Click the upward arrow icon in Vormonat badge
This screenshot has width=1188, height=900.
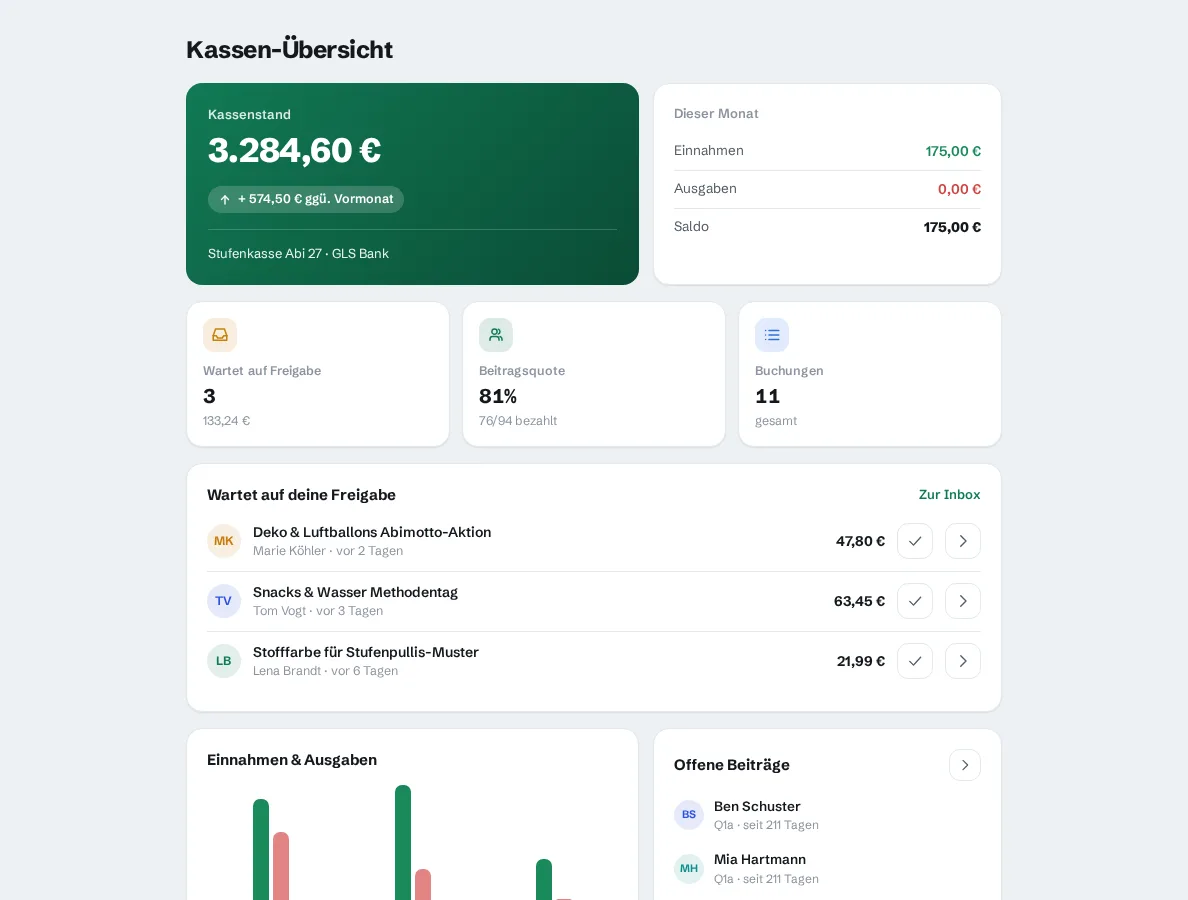(x=225, y=199)
